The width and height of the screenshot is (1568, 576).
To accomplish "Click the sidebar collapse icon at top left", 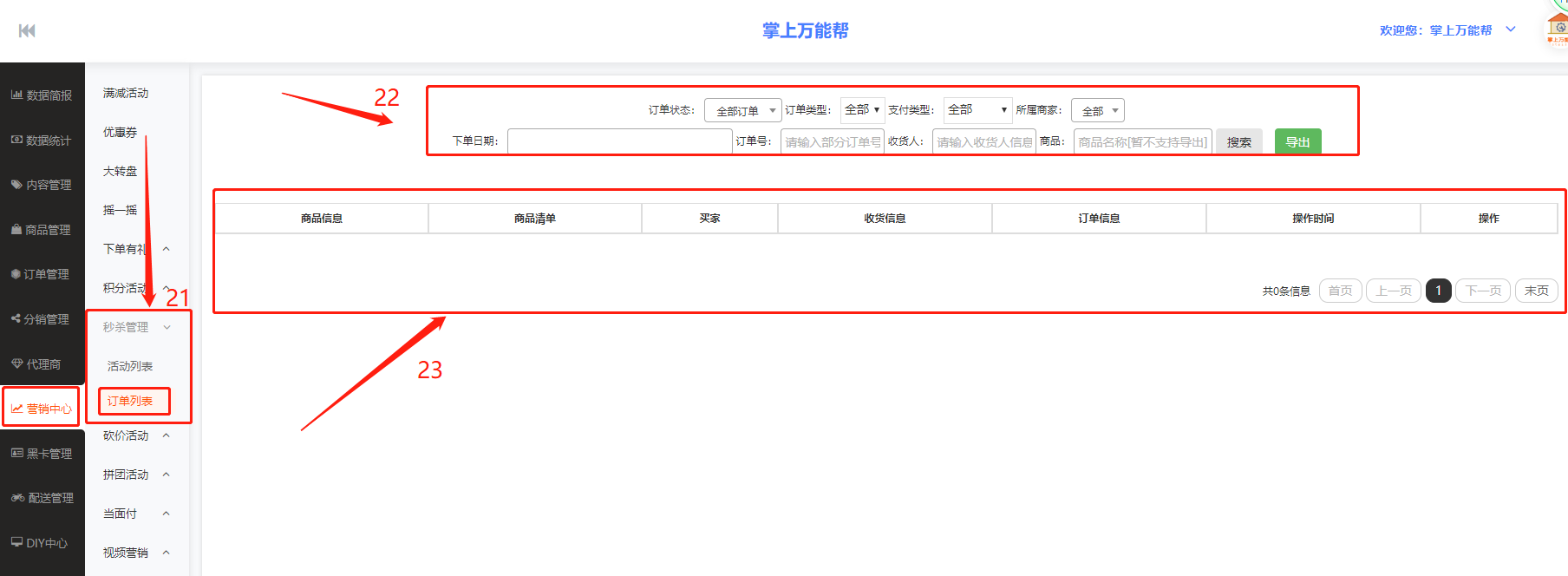I will (x=27, y=31).
